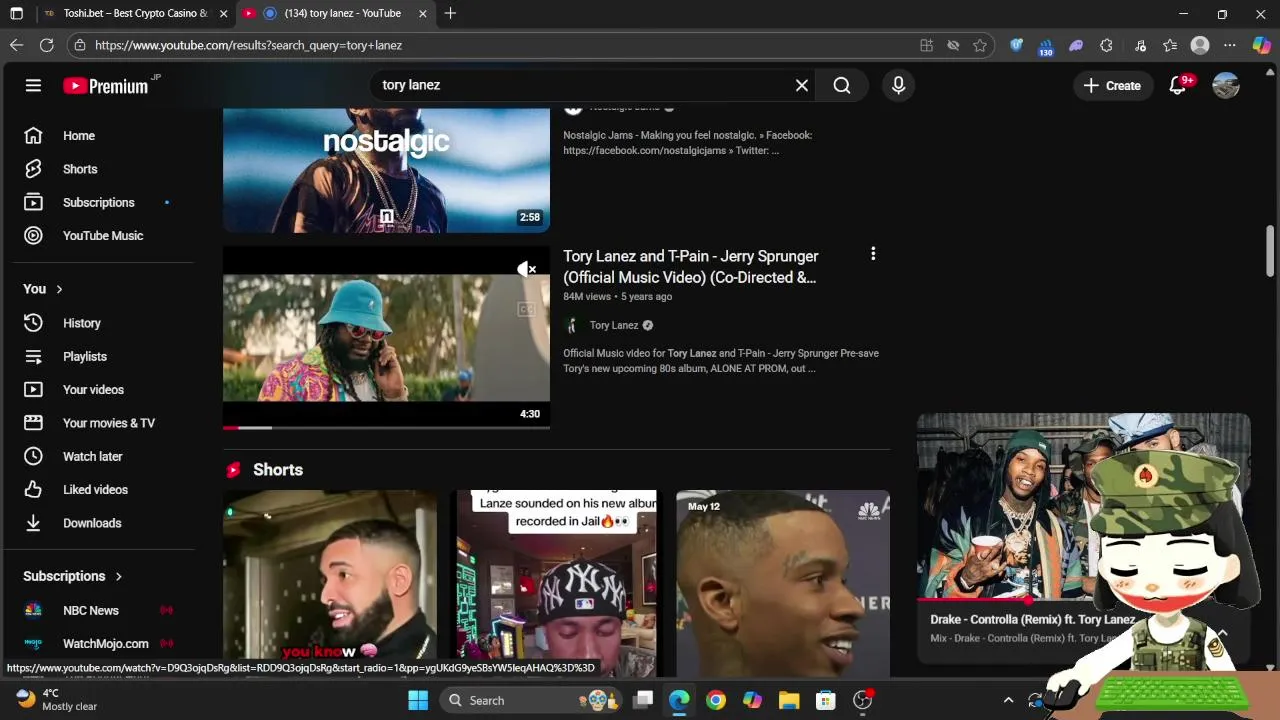
Task: Add page to favorites with the star
Action: (980, 45)
